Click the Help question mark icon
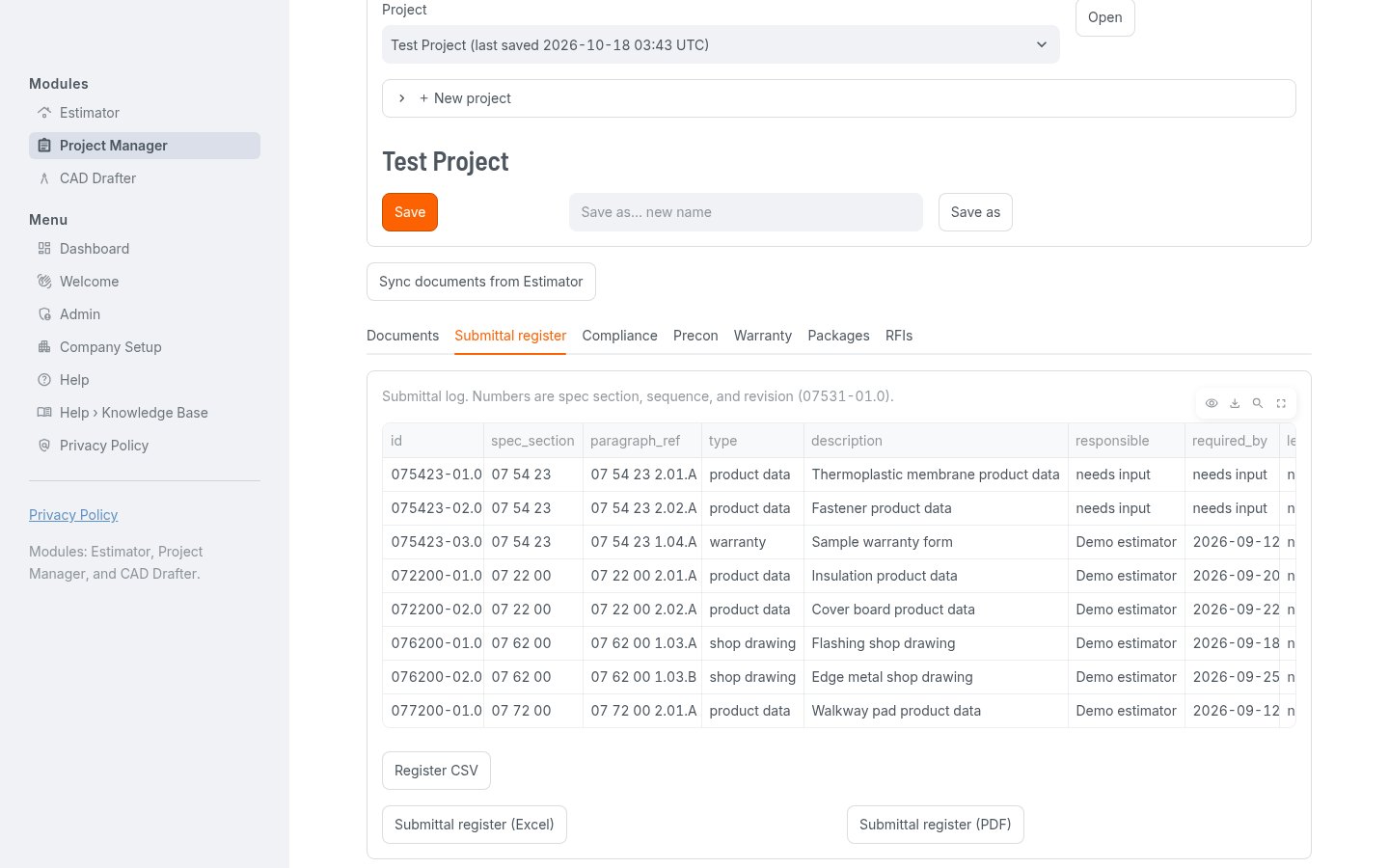Viewport: 1389px width, 868px height. coord(44,380)
